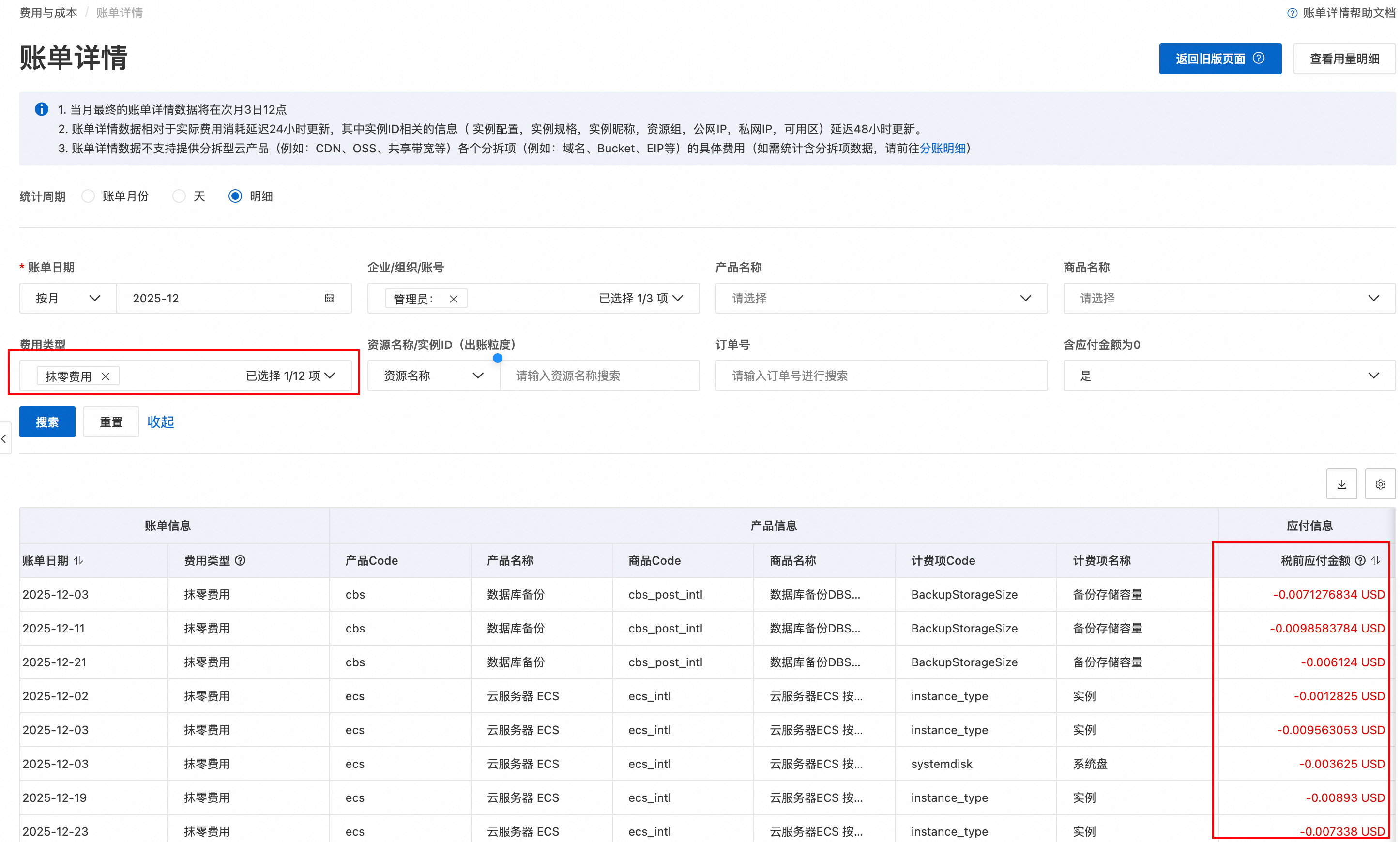Sort the table by the 账单日期 sort icon
The height and width of the screenshot is (842, 1400).
click(78, 560)
